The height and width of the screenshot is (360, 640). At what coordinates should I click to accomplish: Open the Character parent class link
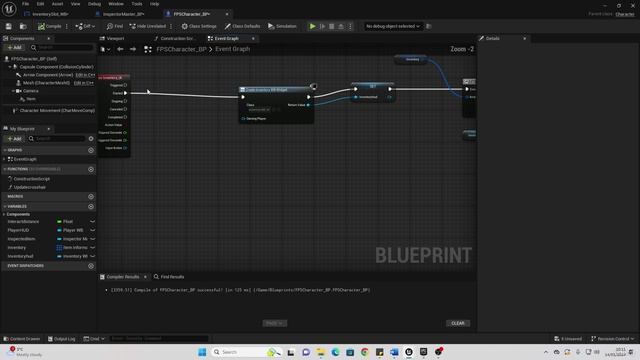[625, 14]
